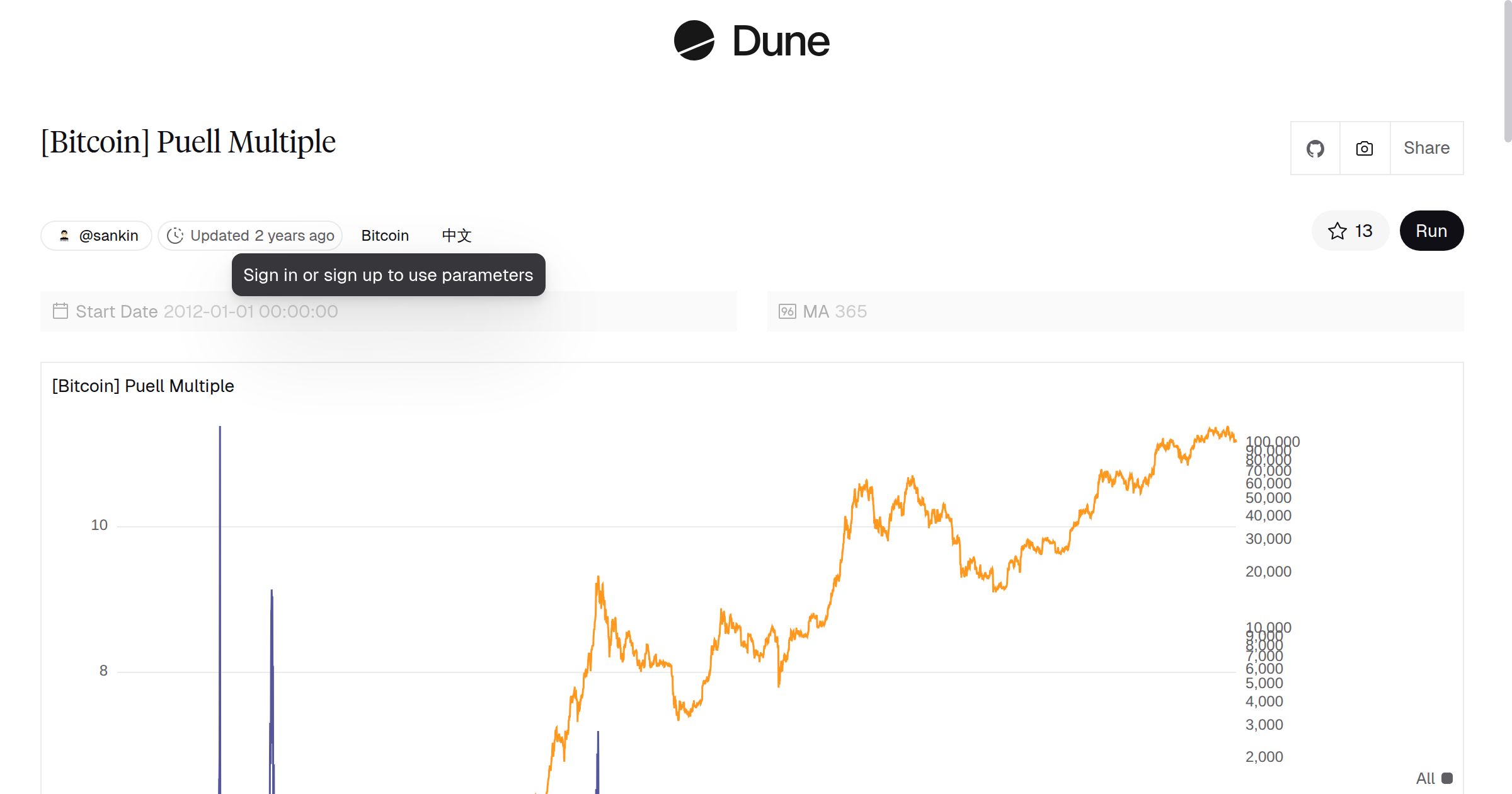Click the Dune logo at the top

coord(750,41)
